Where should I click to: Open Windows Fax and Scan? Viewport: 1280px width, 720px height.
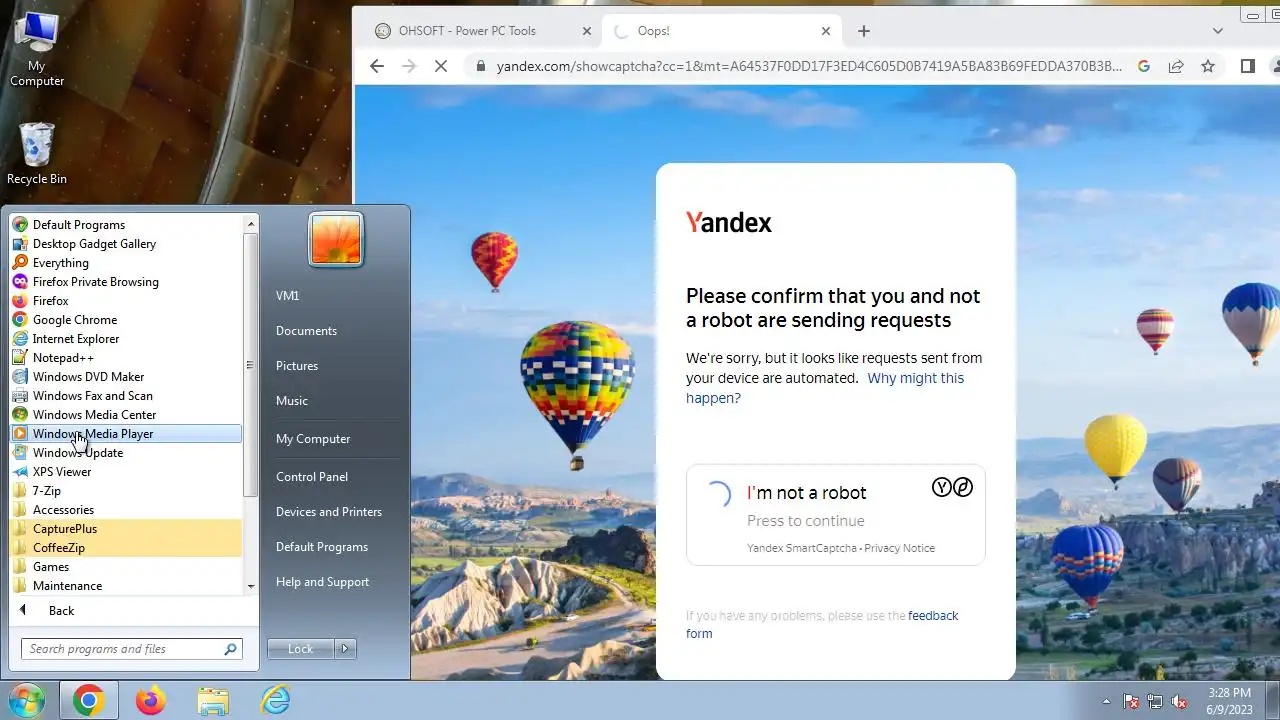[125, 396]
